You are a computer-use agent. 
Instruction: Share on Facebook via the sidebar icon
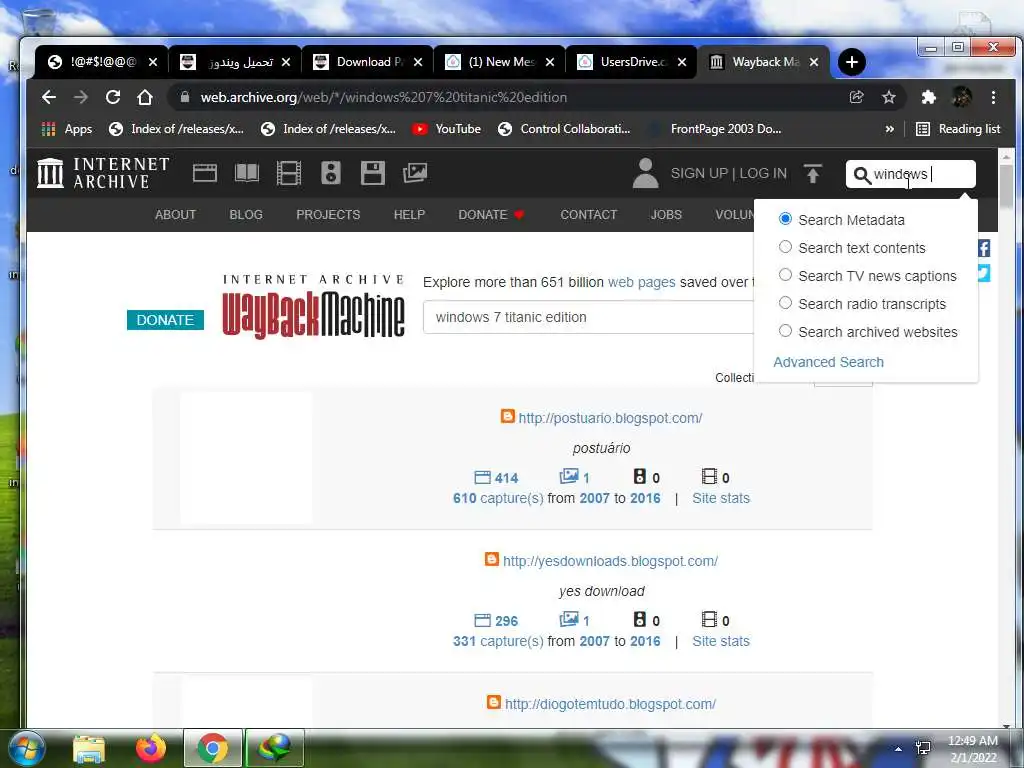pos(984,248)
